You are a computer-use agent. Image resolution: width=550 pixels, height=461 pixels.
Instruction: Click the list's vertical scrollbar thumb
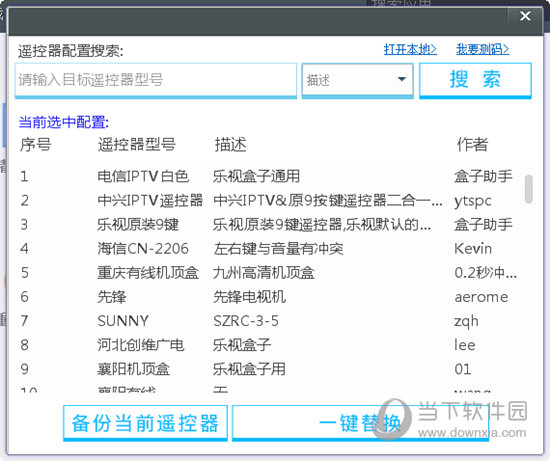(529, 189)
